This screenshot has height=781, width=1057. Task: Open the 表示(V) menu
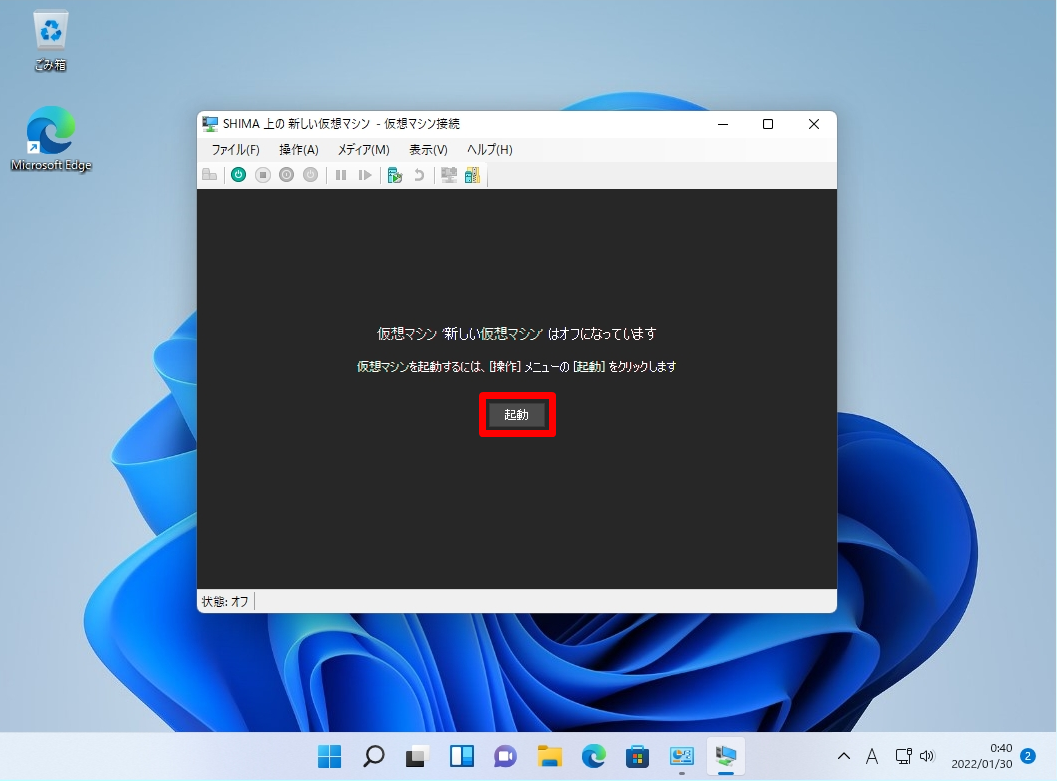(x=428, y=150)
